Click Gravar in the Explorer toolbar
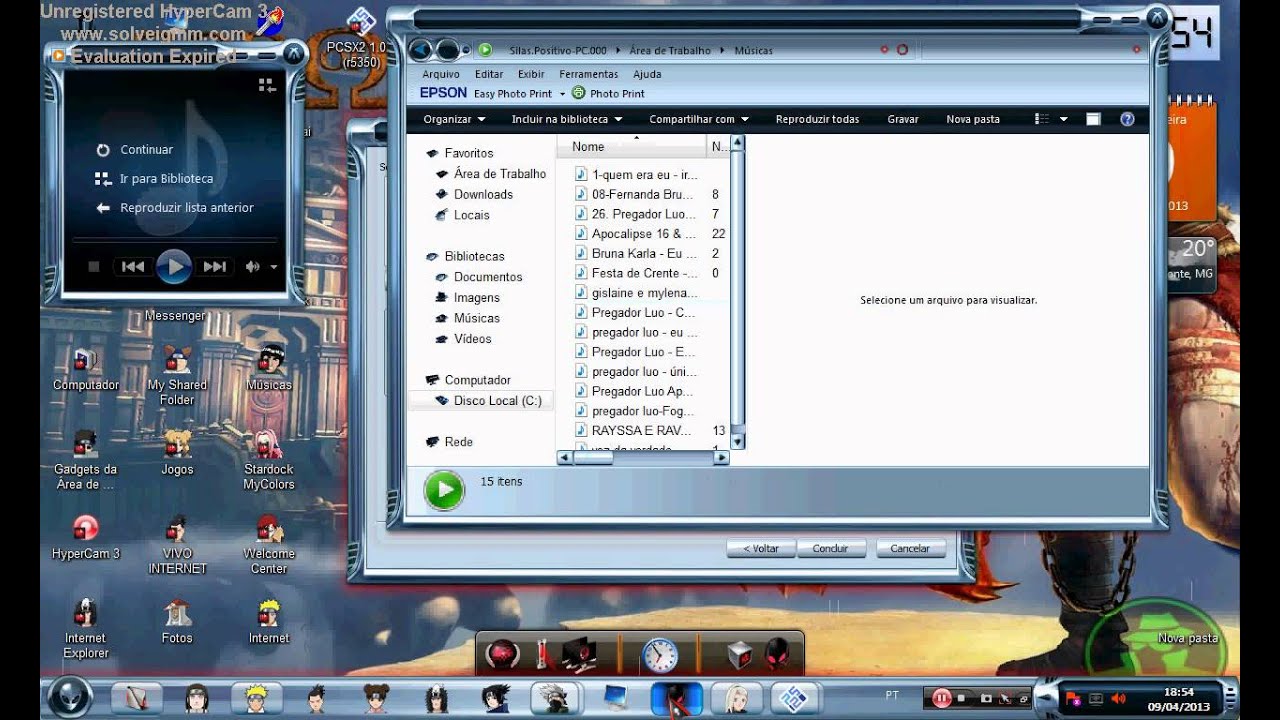This screenshot has width=1280, height=720. point(903,119)
